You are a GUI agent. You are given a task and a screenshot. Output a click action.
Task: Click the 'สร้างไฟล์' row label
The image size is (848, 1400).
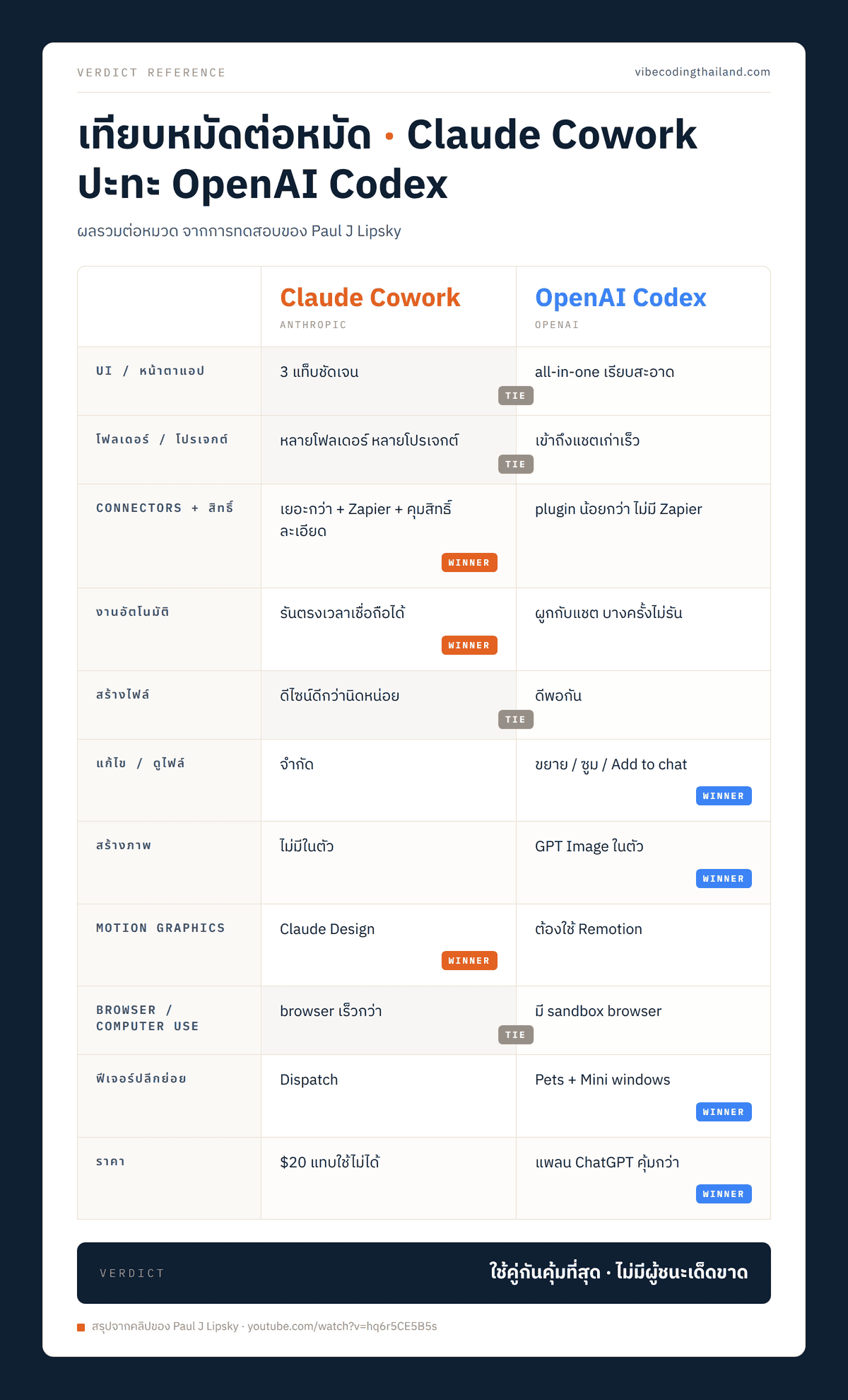(123, 695)
